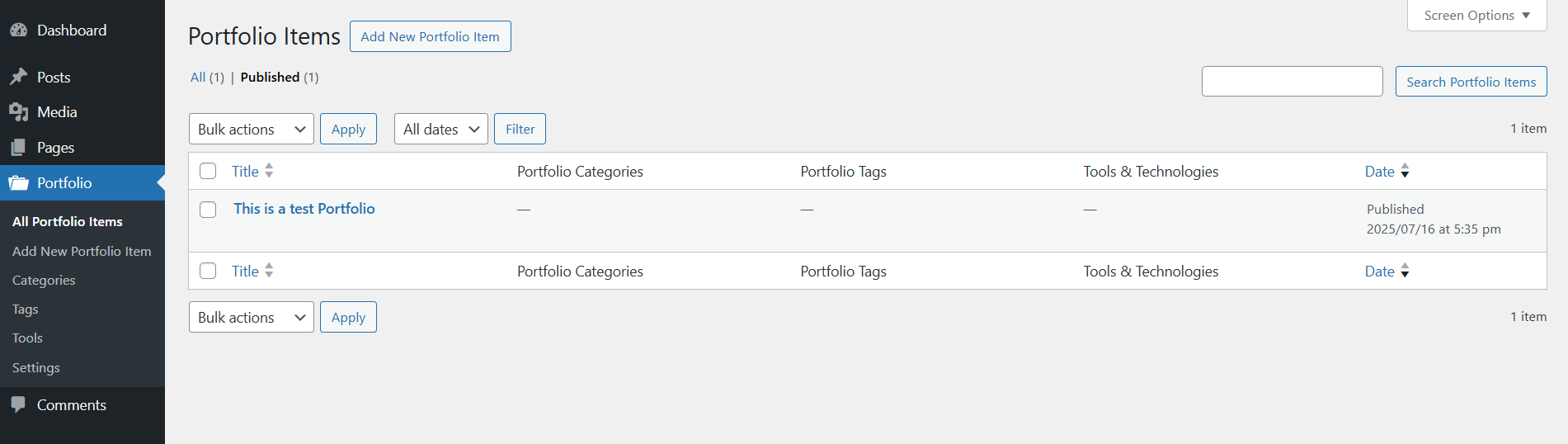Select the 'This is a test Portfolio' checkbox
Viewport: 1568px width, 444px height.
208,210
